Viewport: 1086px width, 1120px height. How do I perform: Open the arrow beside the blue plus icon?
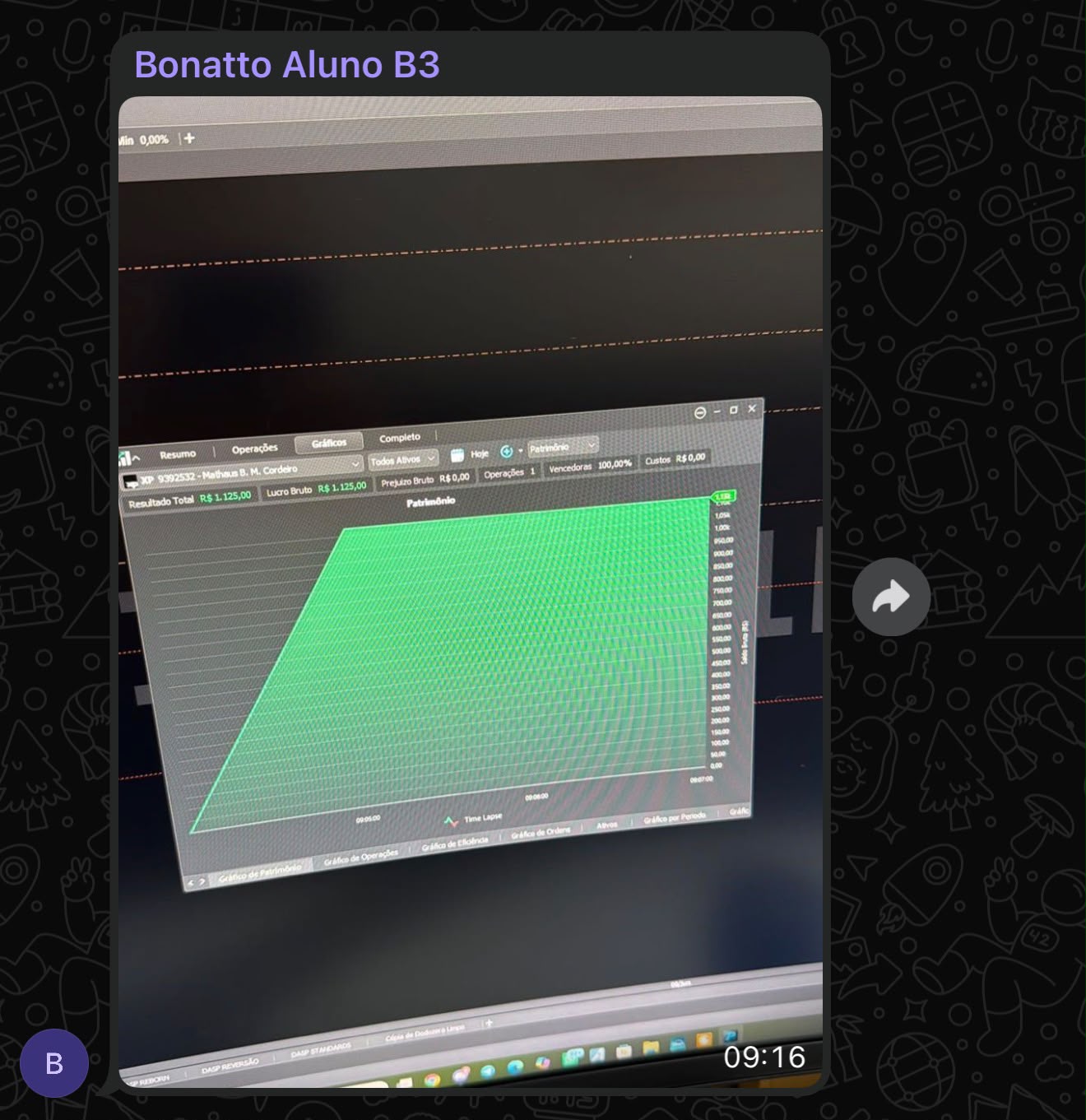(520, 451)
